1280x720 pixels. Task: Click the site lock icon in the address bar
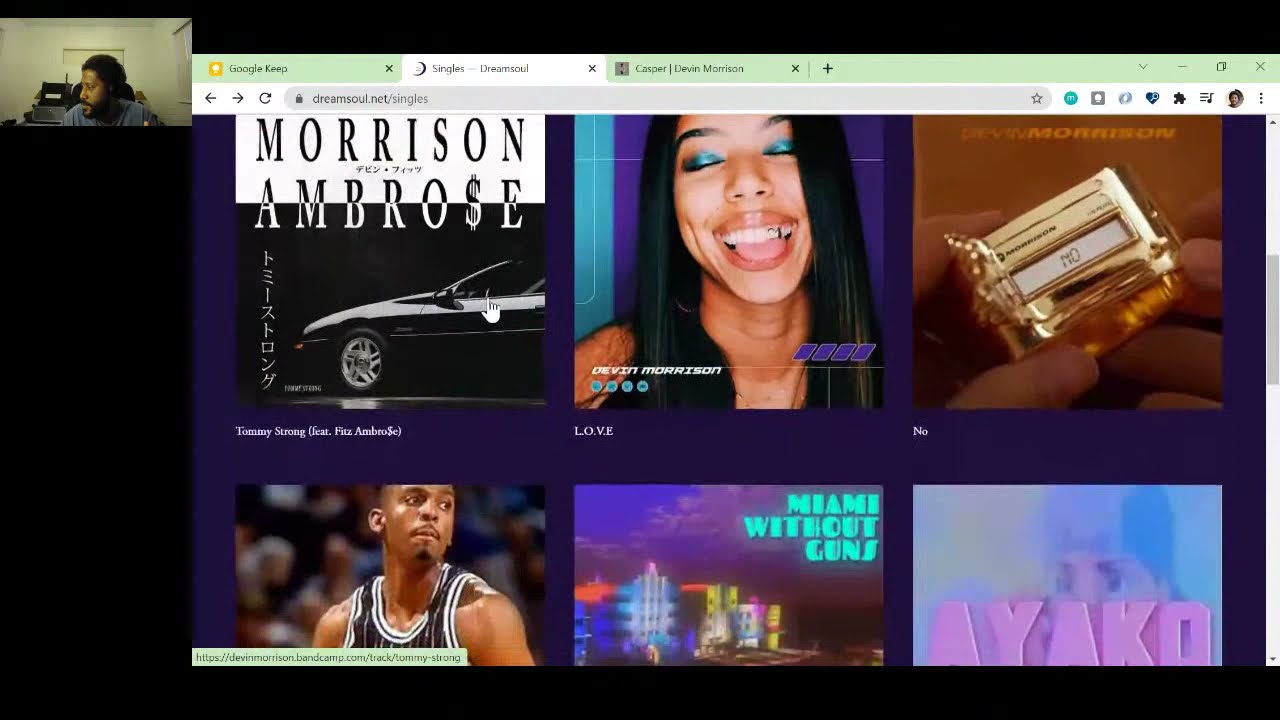point(298,98)
